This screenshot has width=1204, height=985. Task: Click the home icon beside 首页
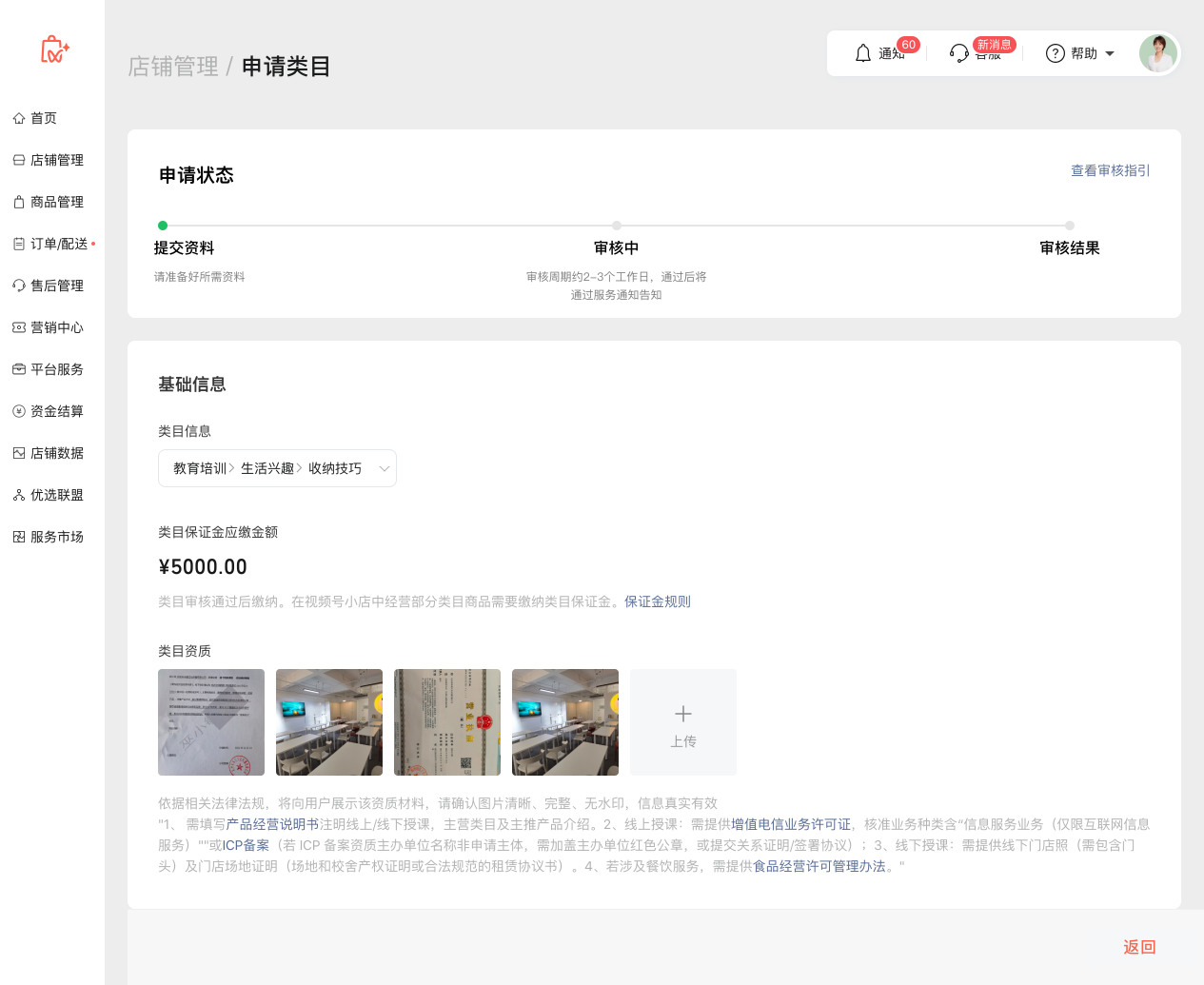tap(19, 118)
